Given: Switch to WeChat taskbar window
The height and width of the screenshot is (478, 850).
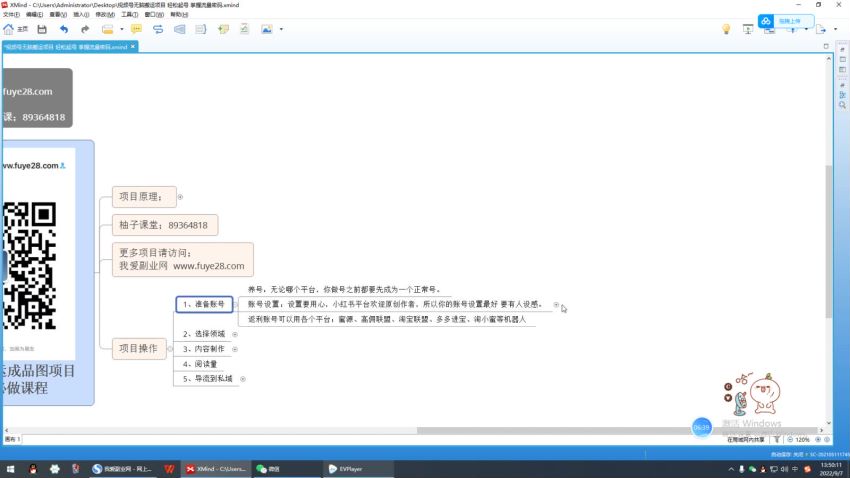Looking at the screenshot, I should [x=286, y=469].
